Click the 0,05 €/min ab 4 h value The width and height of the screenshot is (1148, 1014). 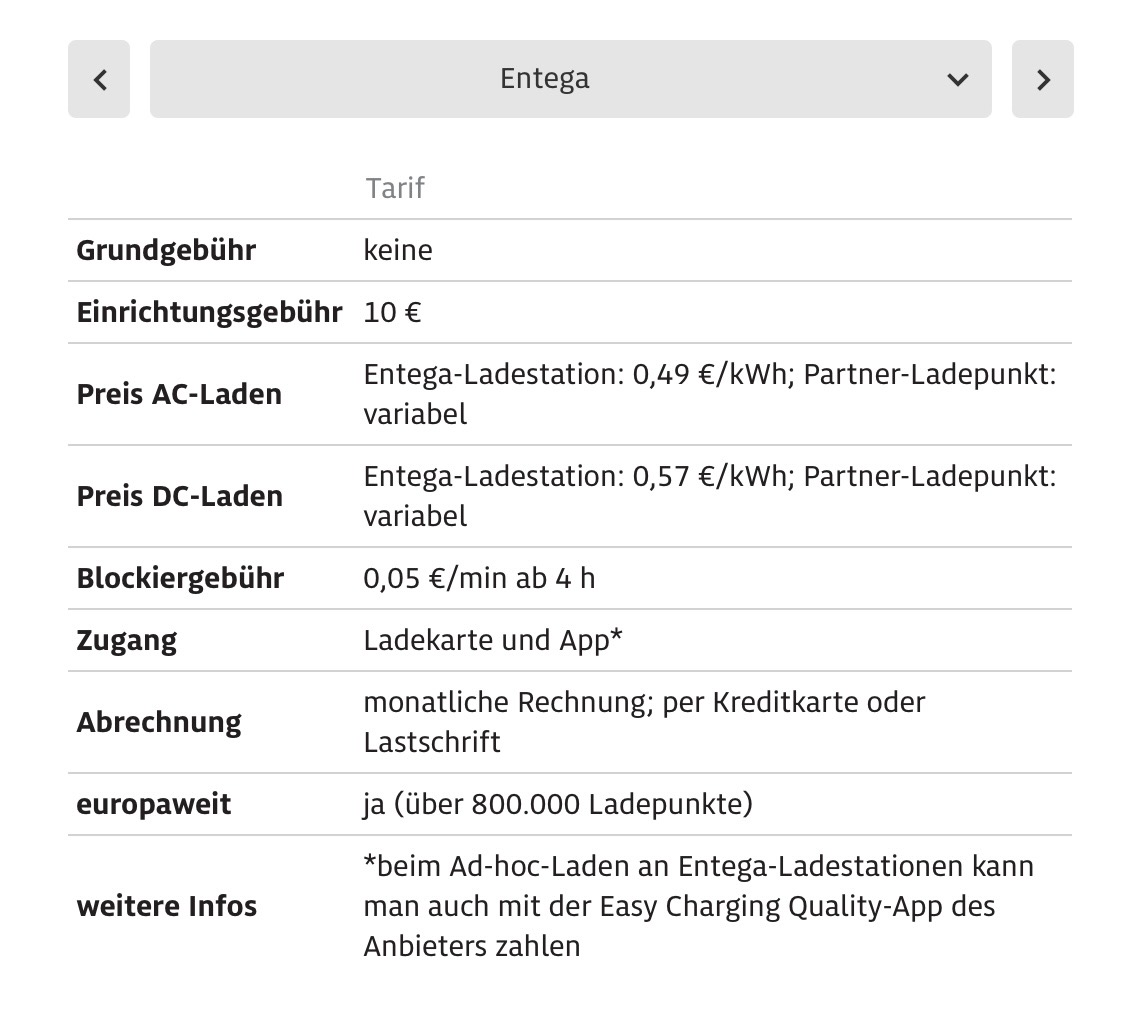(x=479, y=578)
